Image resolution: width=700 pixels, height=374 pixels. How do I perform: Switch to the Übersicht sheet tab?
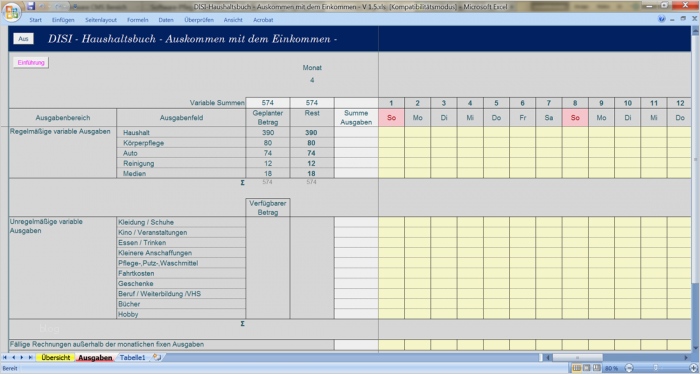56,357
